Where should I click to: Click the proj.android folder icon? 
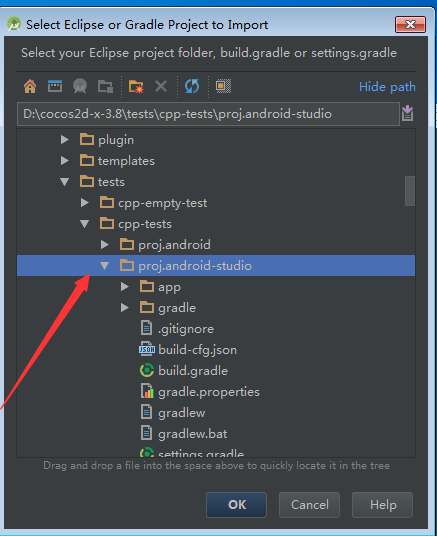coord(127,244)
